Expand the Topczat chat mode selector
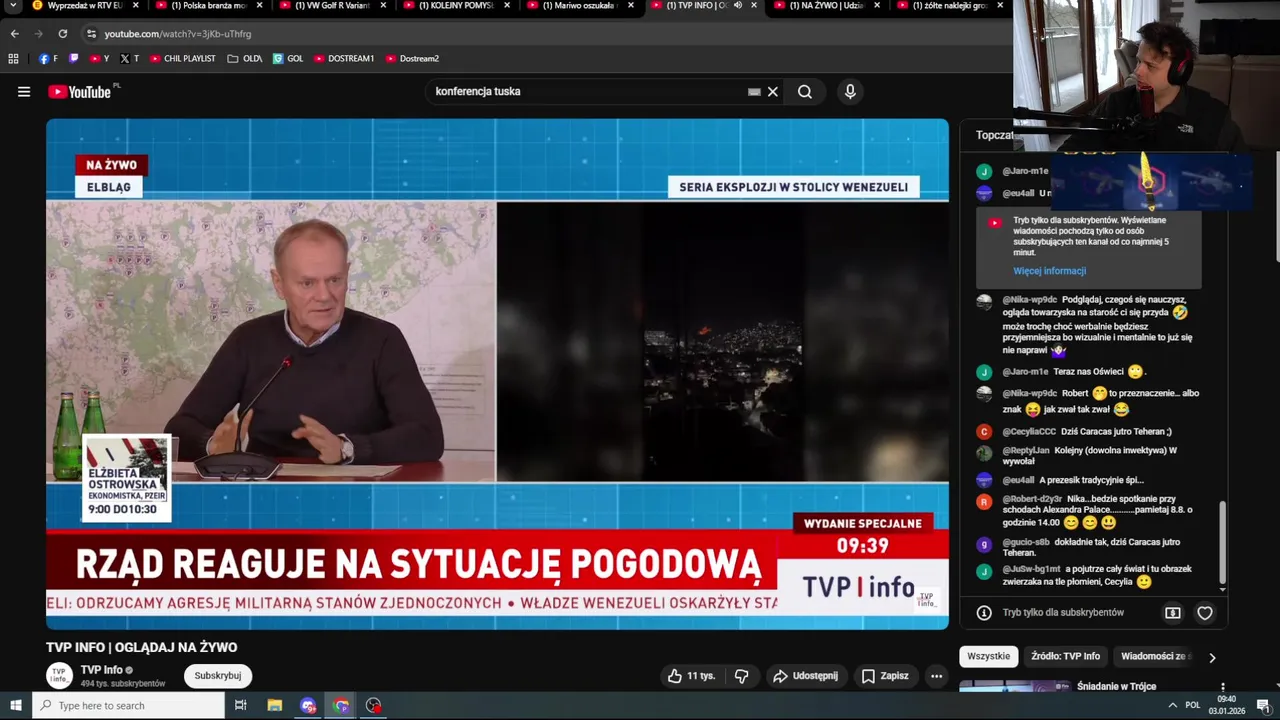The height and width of the screenshot is (720, 1280). coord(996,135)
